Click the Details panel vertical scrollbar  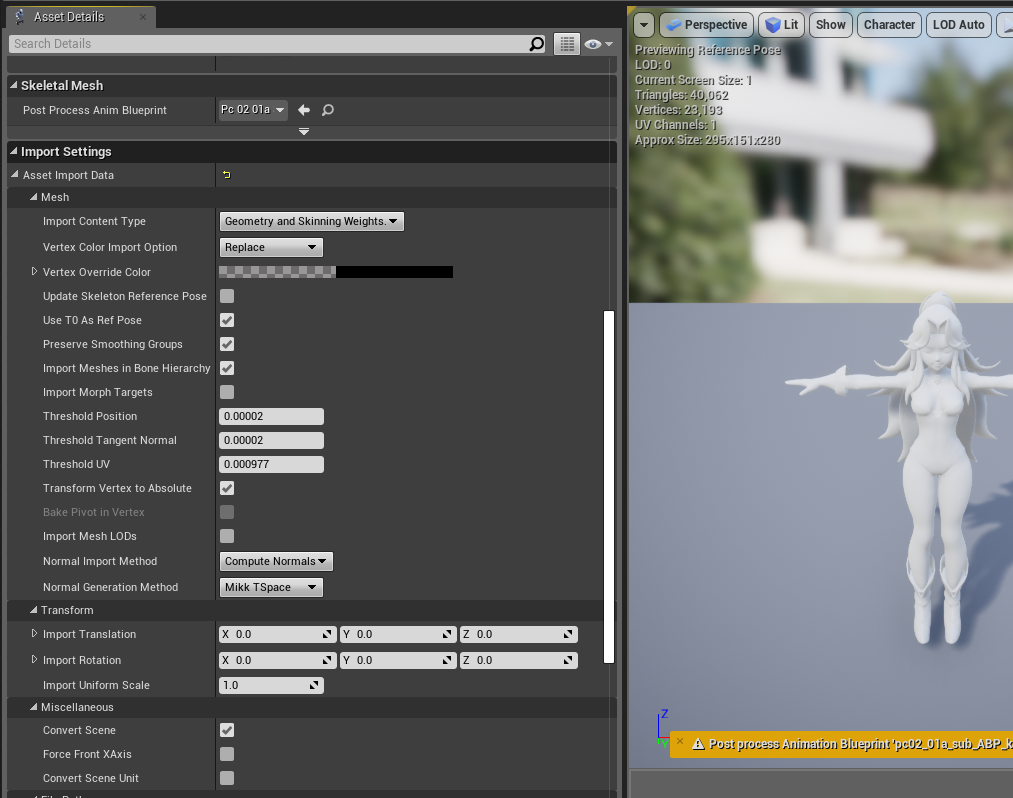609,487
